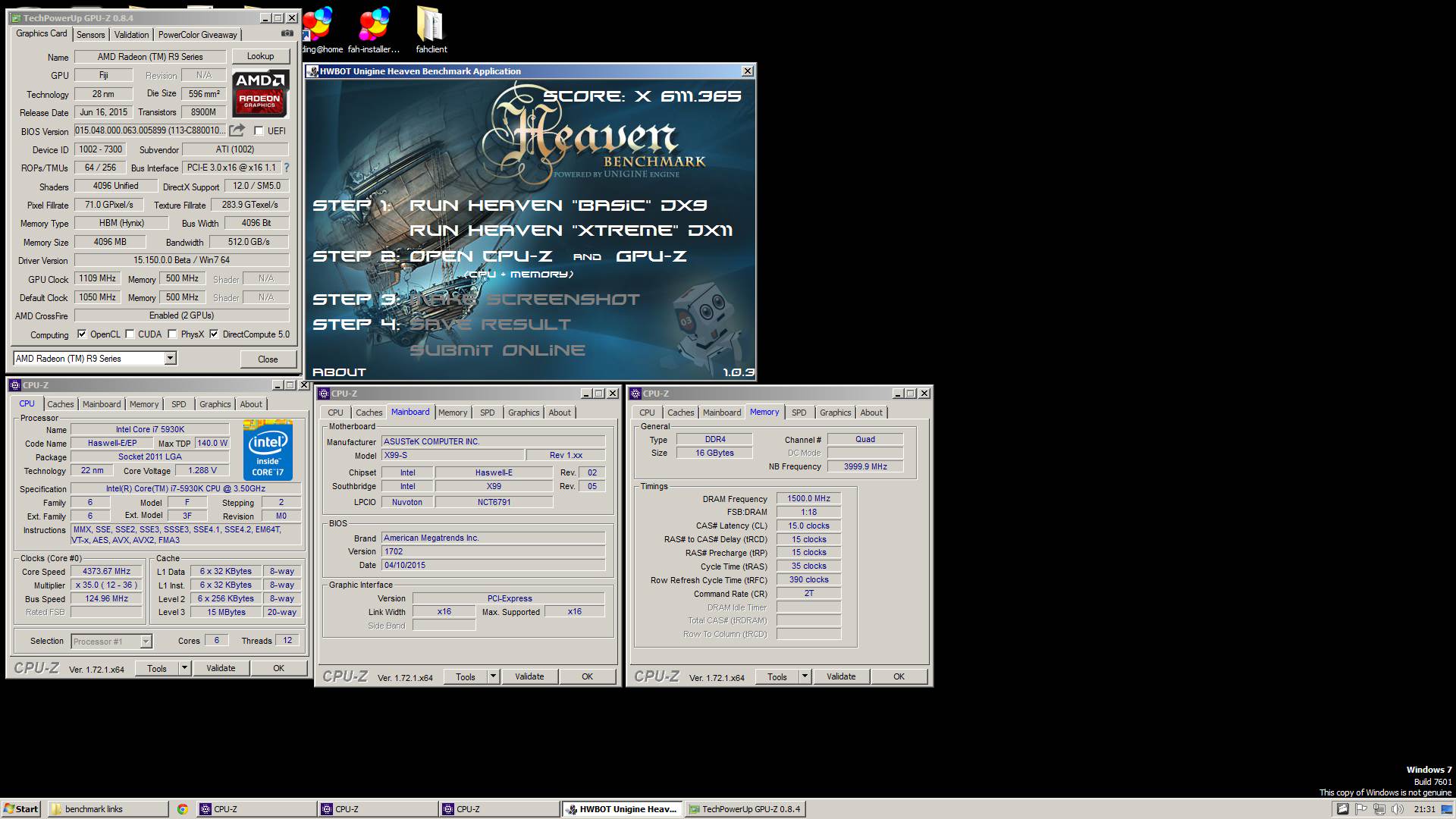Click the AMD Radeon logo in GPU-Z
This screenshot has width=1456, height=819.
pyautogui.click(x=260, y=94)
